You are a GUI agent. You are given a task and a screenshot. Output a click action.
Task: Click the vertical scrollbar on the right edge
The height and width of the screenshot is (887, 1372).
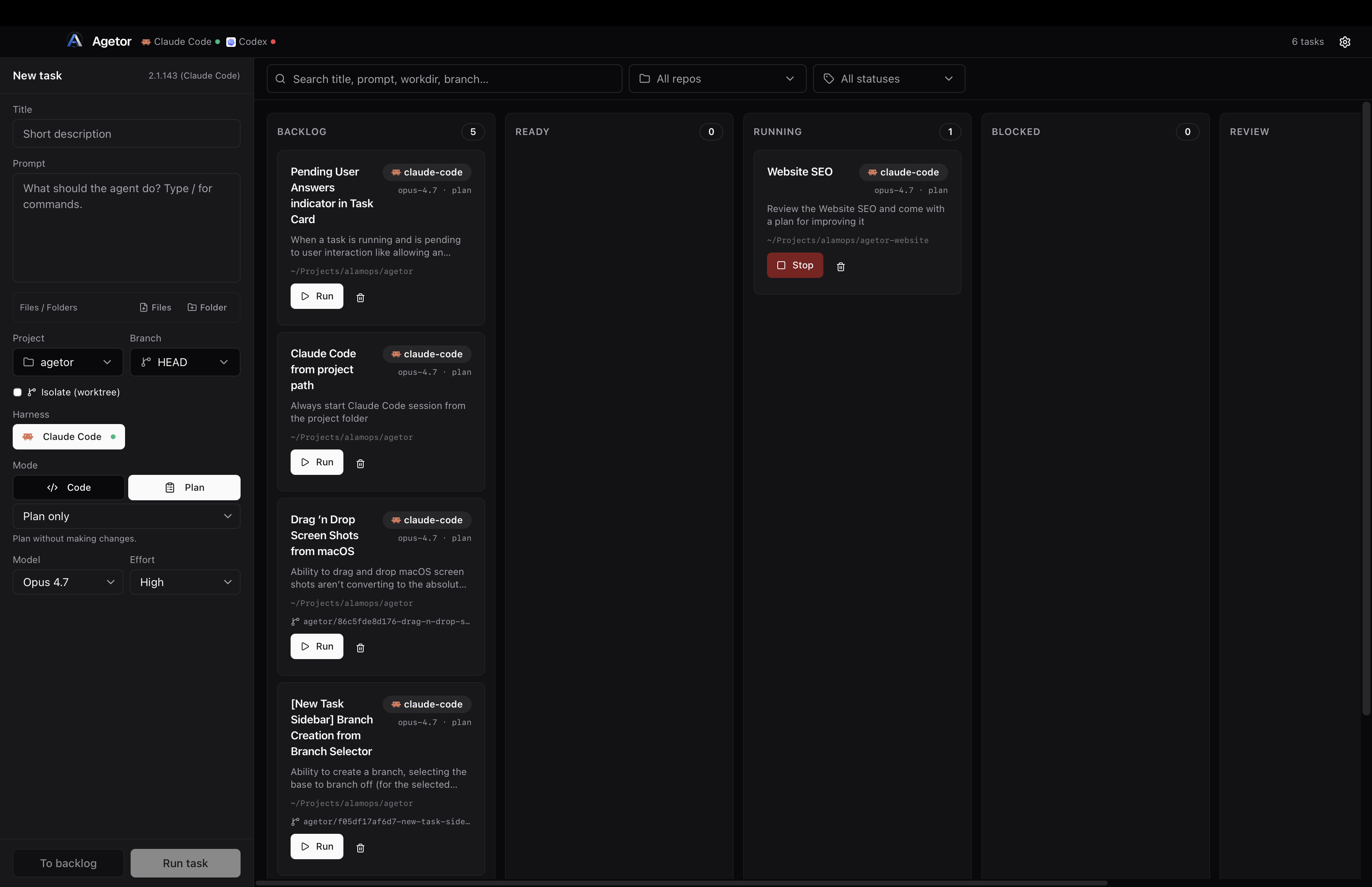1366,409
